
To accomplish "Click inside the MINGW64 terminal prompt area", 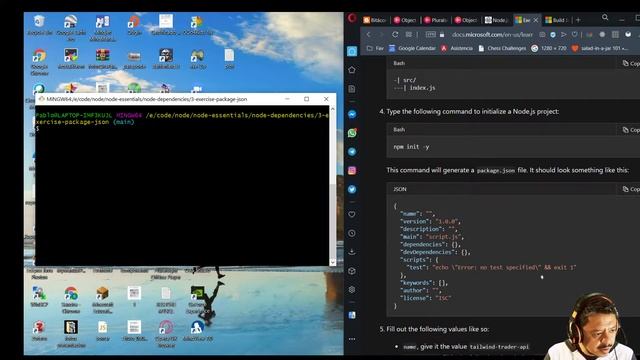I will (x=182, y=186).
